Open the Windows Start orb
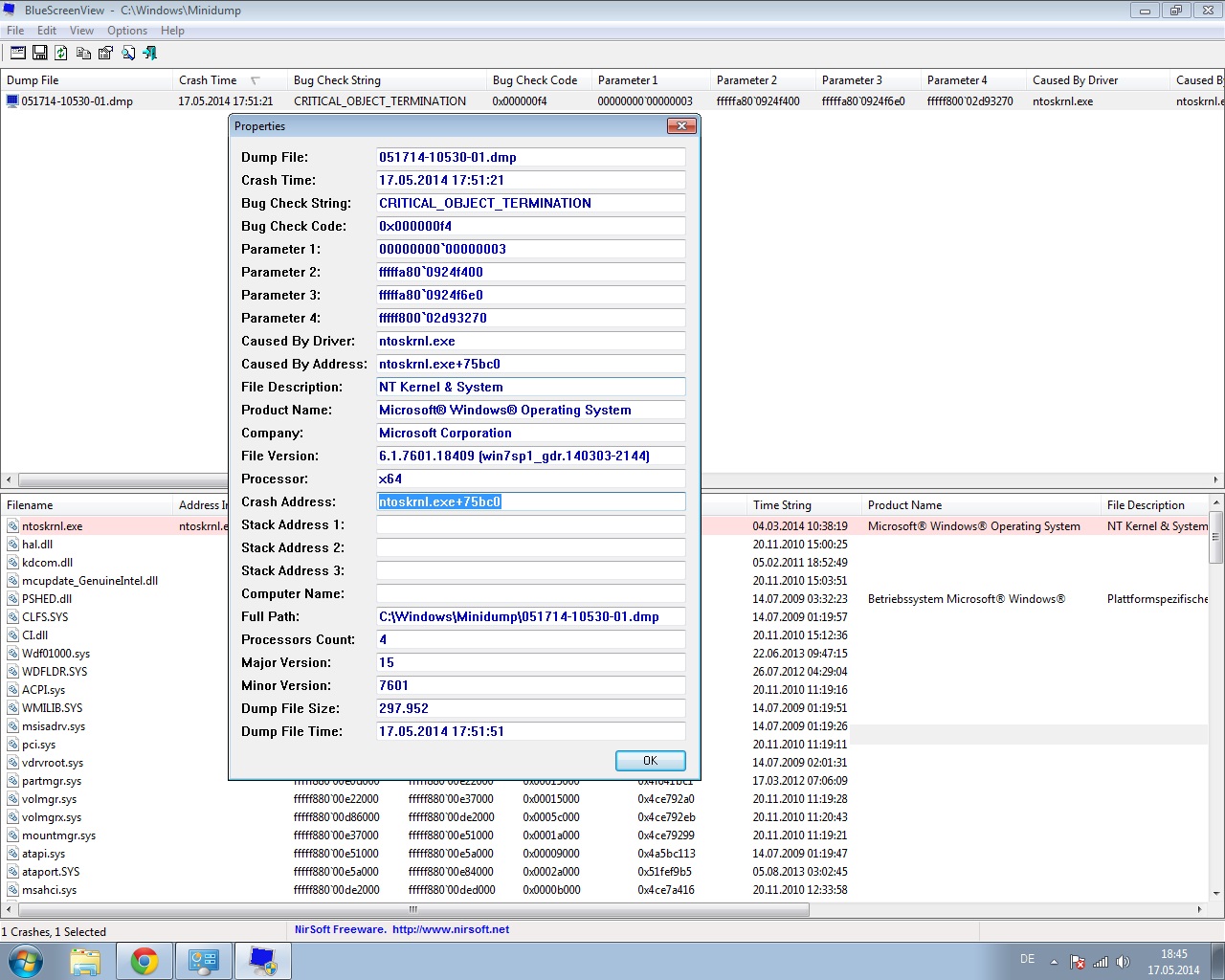Screen dimensions: 1225x980 (25, 961)
